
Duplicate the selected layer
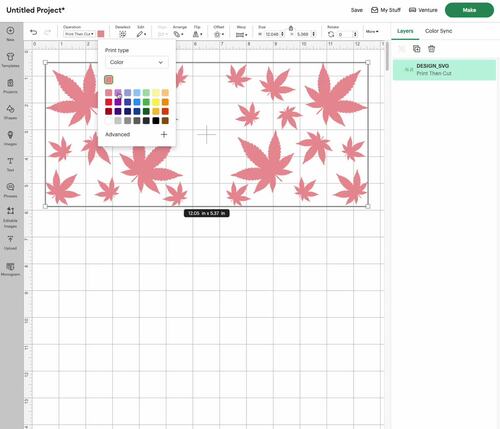point(416,49)
